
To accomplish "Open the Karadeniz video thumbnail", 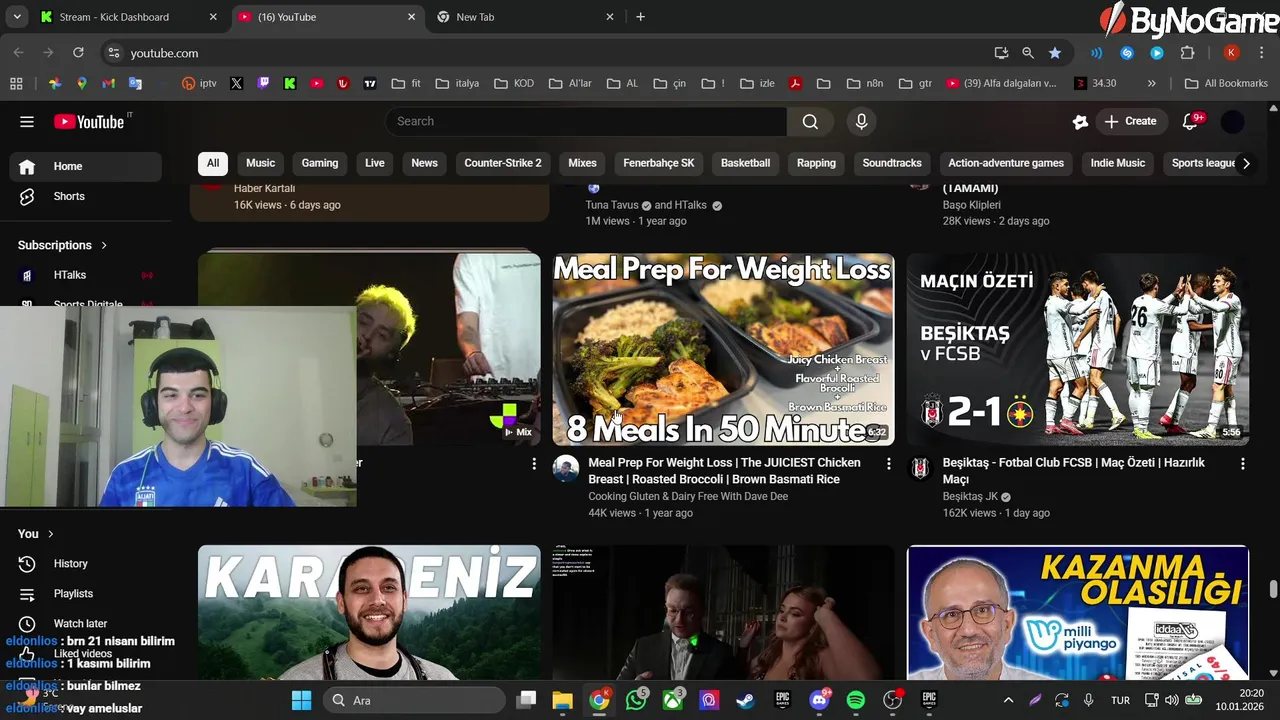I will [x=369, y=612].
